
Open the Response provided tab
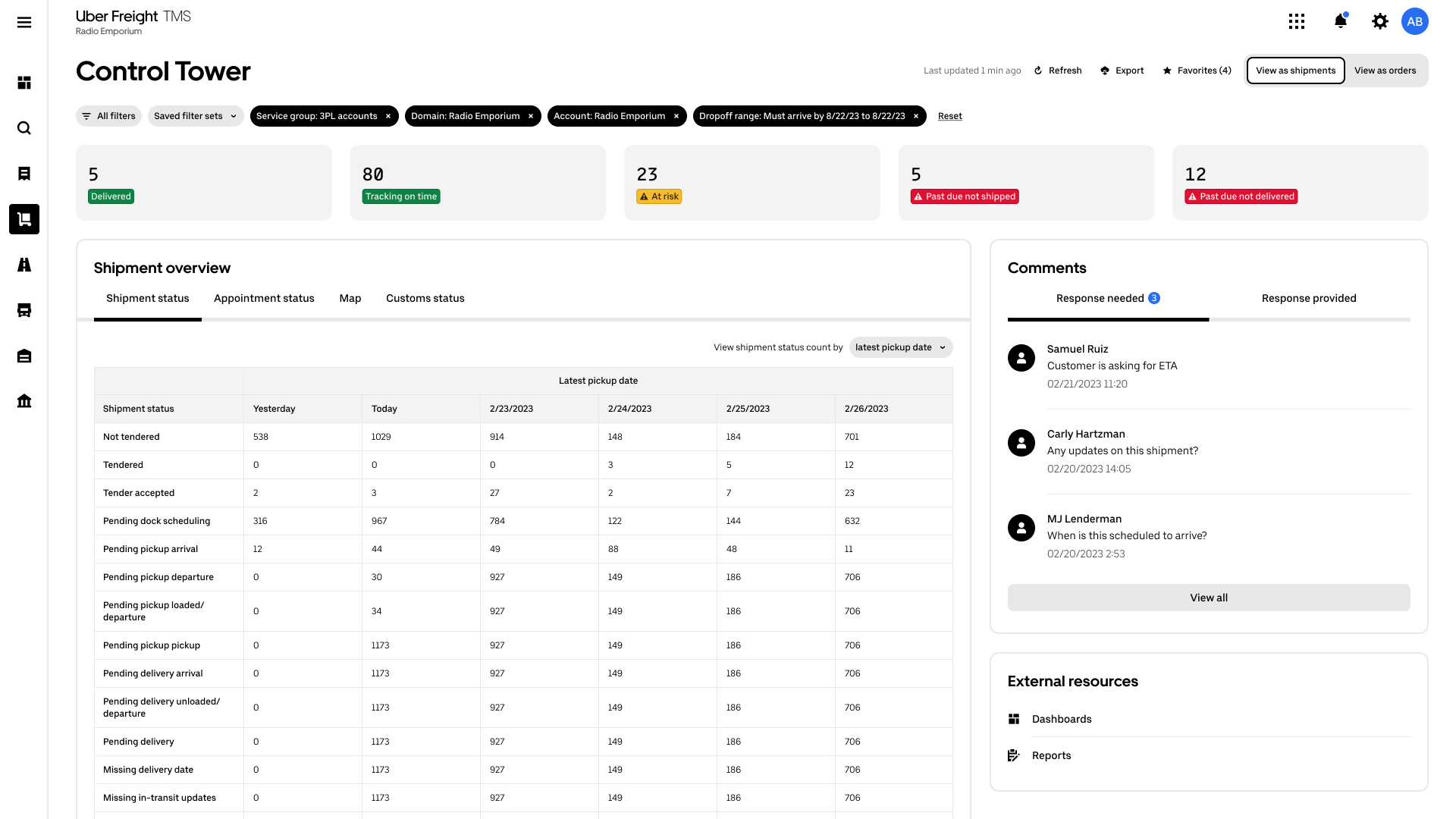[1309, 298]
